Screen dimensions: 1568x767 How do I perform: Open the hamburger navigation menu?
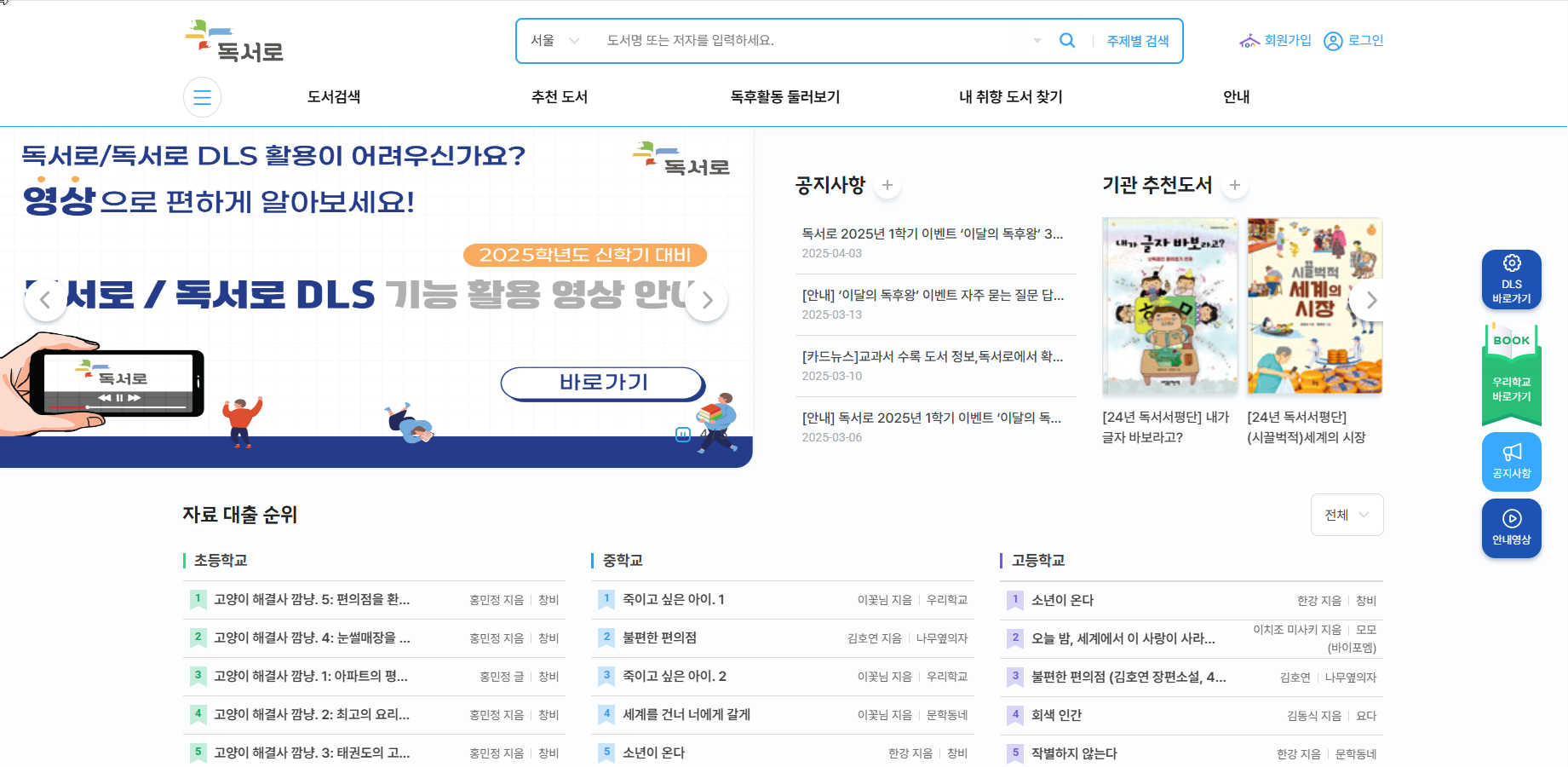coord(202,97)
